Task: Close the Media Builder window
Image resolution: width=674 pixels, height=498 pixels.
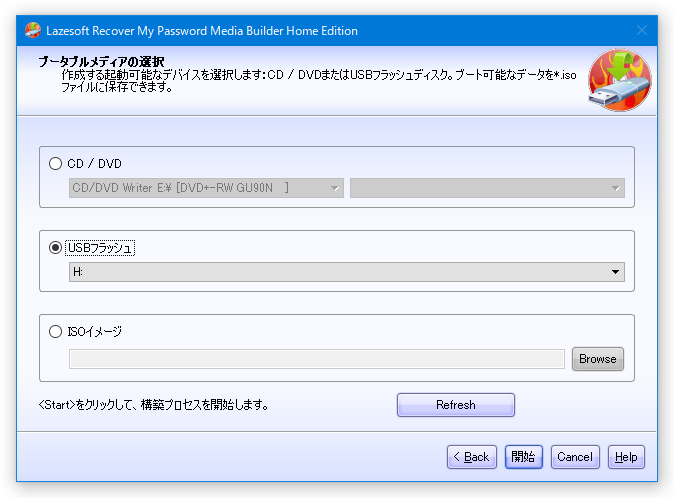Action: tap(642, 31)
